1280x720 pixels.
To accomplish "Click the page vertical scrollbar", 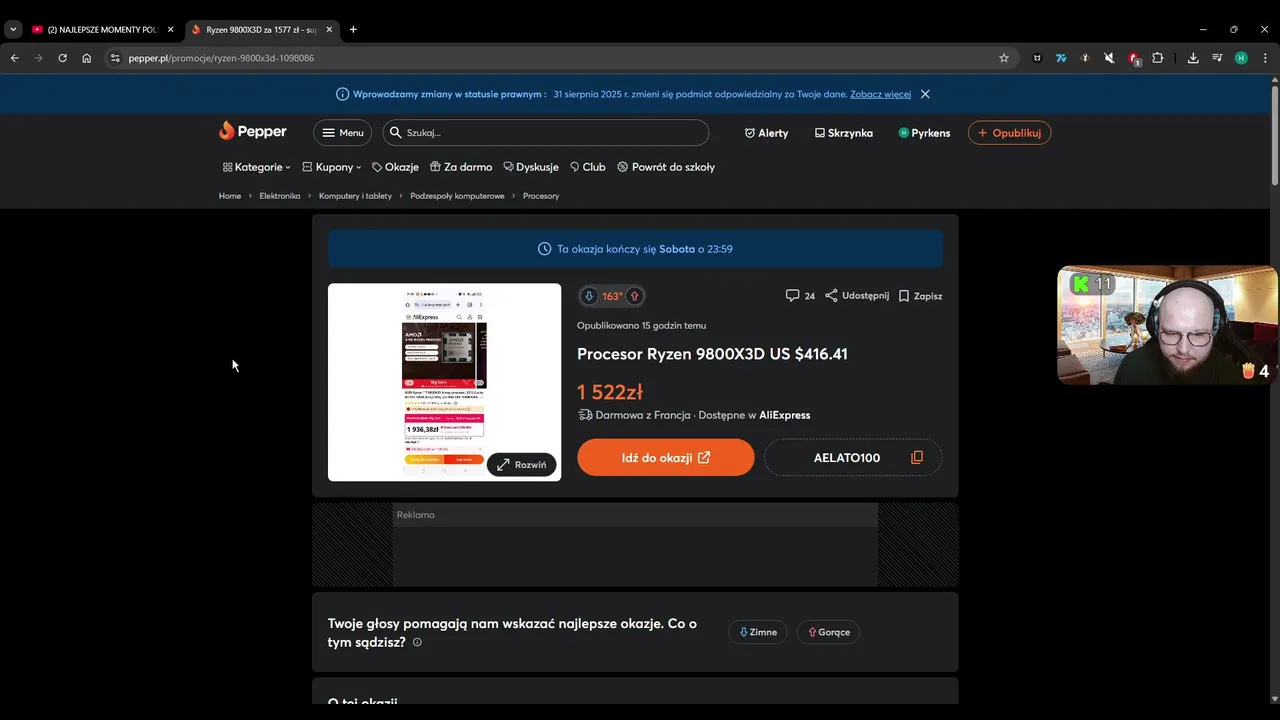I will [x=1274, y=135].
